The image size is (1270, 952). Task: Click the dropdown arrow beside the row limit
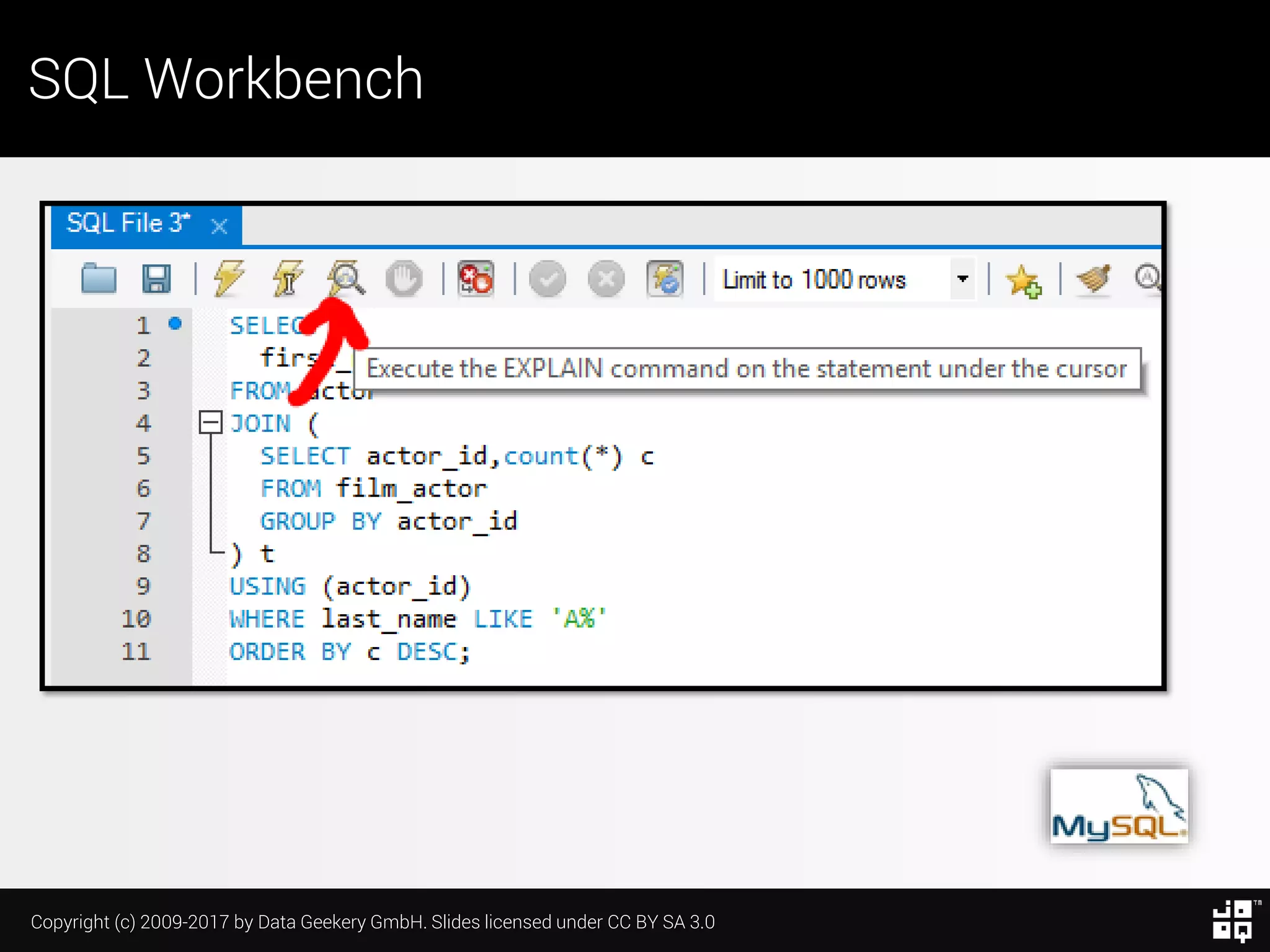[x=962, y=279]
